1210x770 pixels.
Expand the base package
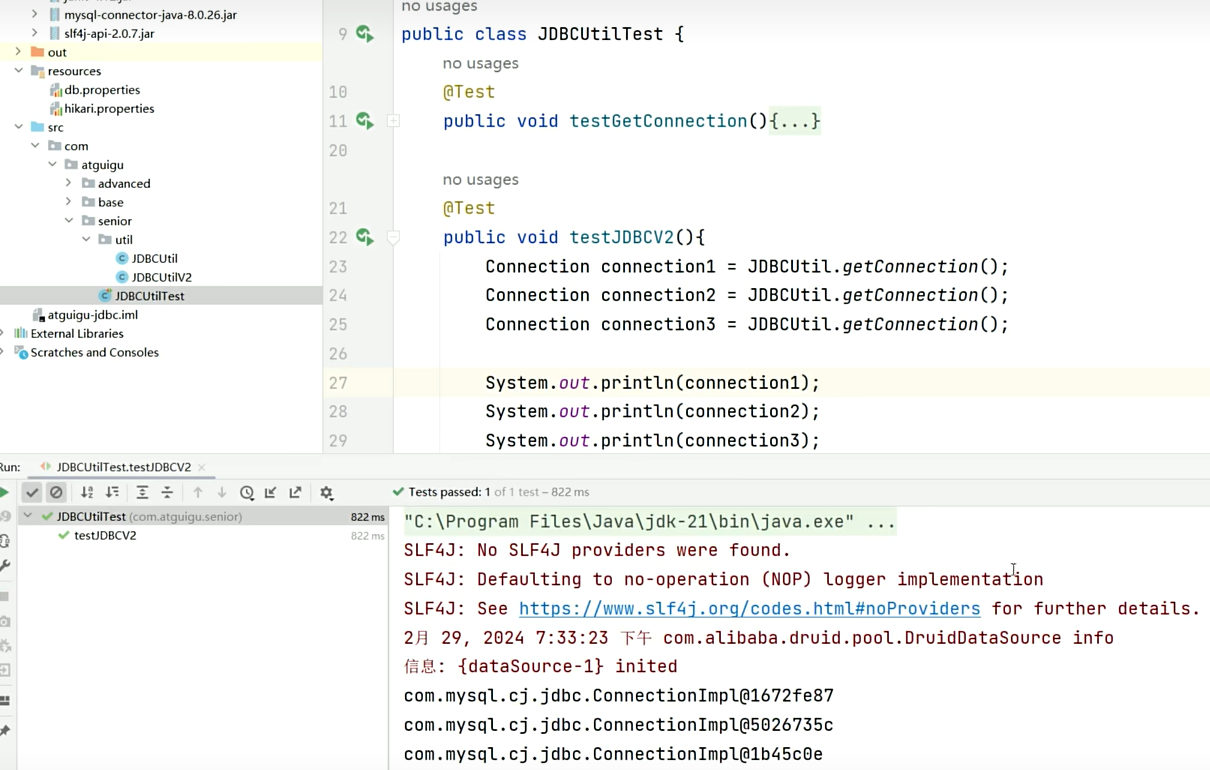(69, 202)
